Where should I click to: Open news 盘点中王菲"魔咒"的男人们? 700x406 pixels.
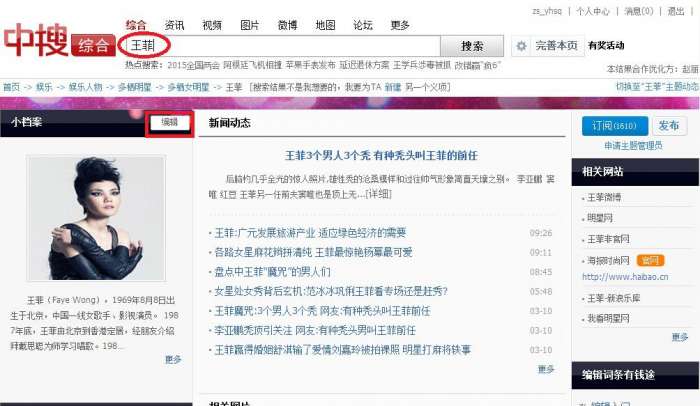272,272
